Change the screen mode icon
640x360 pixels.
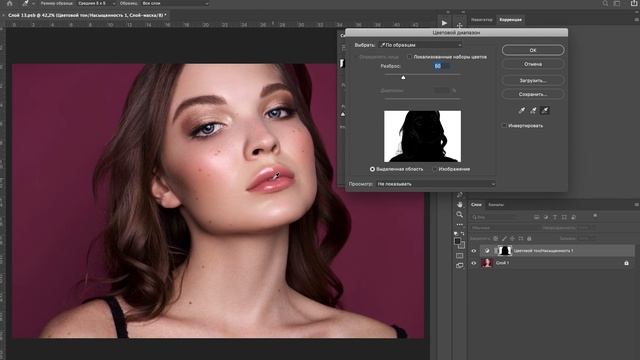pos(460,266)
